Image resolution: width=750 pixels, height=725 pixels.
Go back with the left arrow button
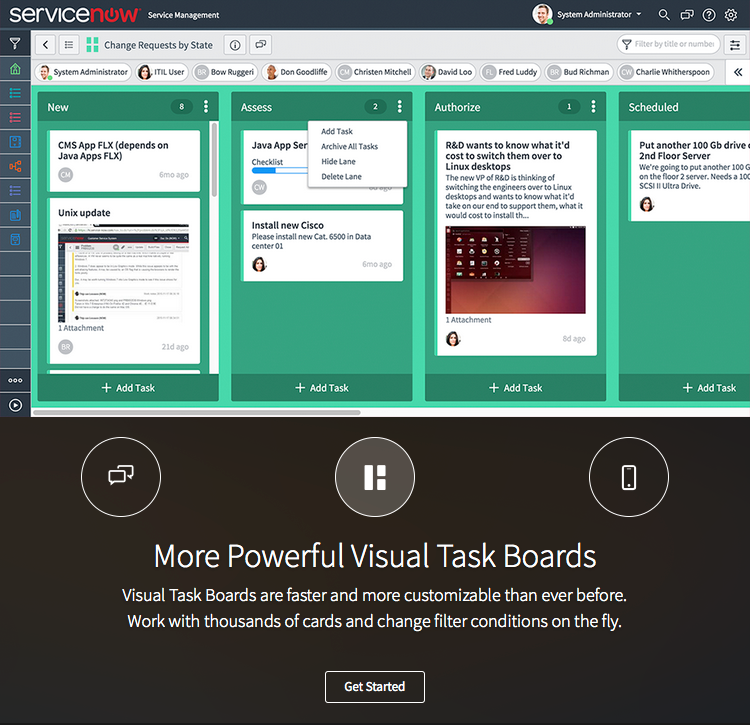(45, 45)
